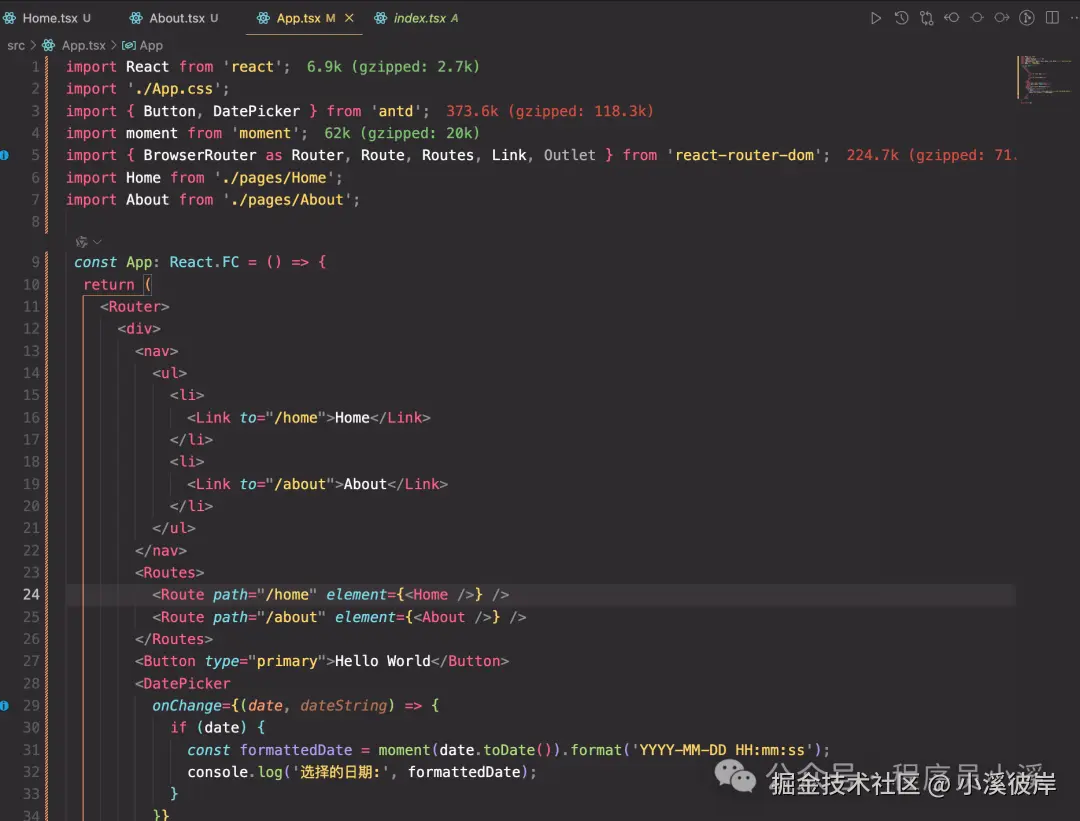Click 'onChange' on line 29
The width and height of the screenshot is (1080, 821).
187,705
